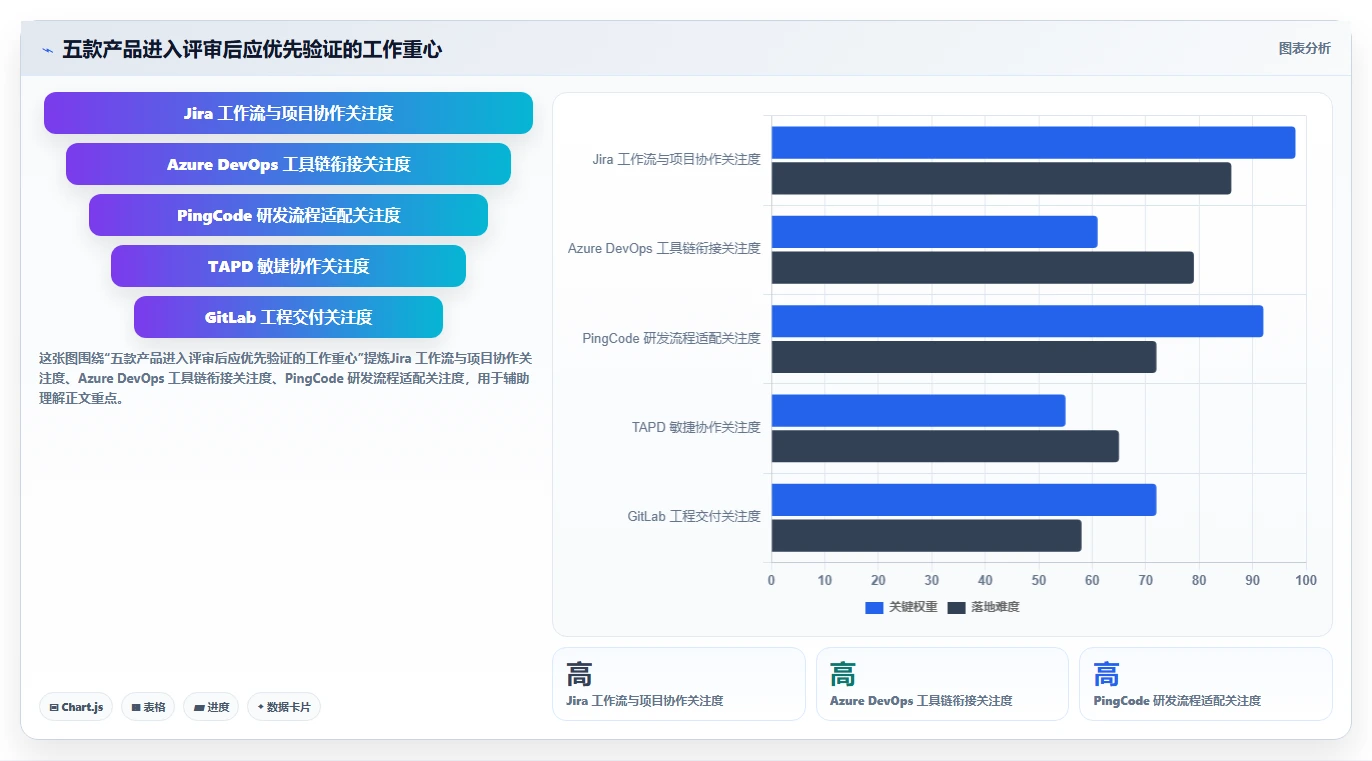Screen dimensions: 1372x761
Task: Click chart axis label PingCode 研发流程适配关注度
Action: [x=671, y=338]
